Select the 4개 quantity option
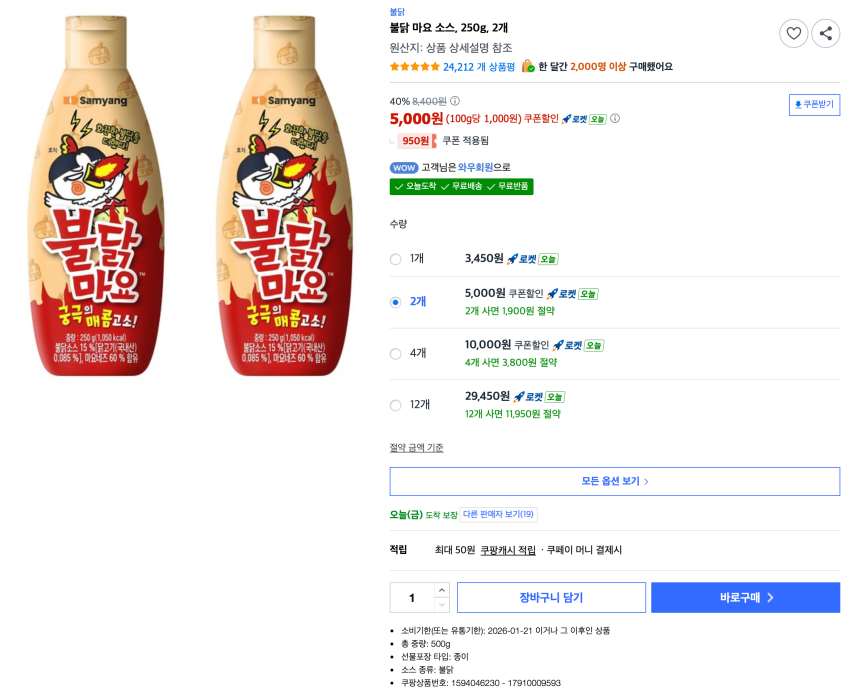Screen dimensions: 849x694 point(395,354)
